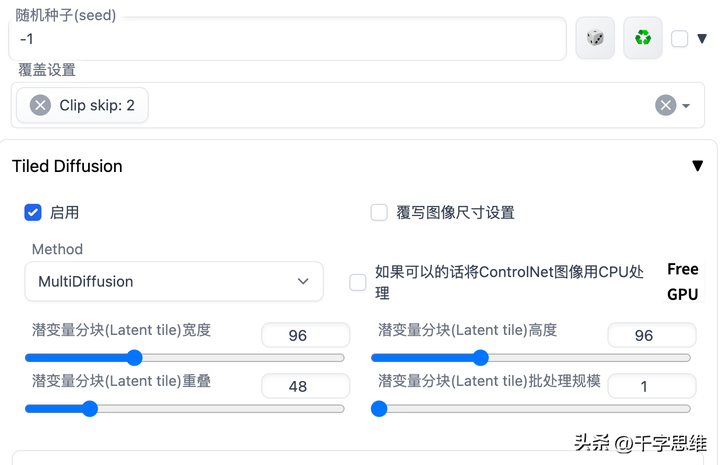Expand extra seed options triangle
The image size is (720, 465).
click(x=702, y=39)
